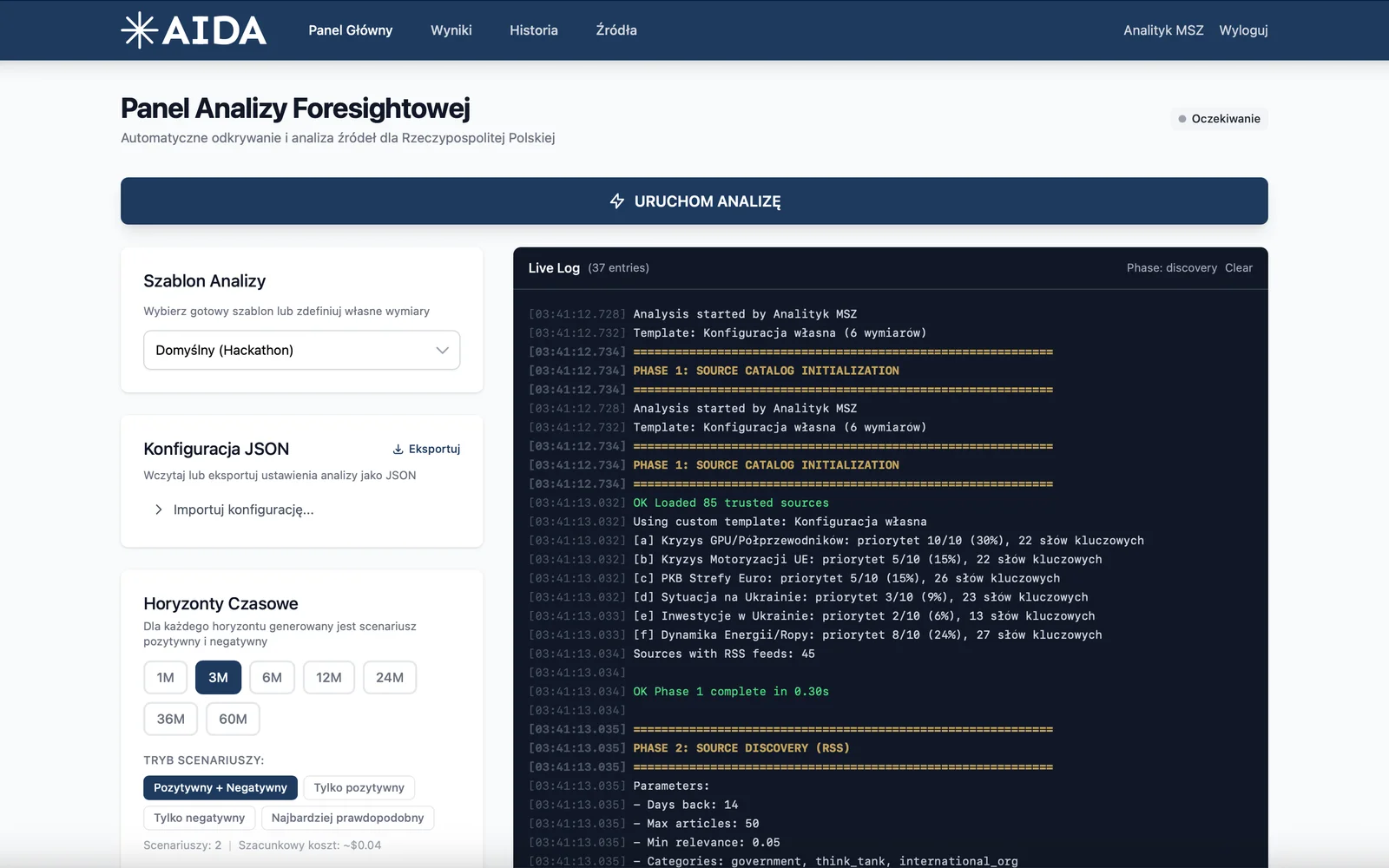This screenshot has height=868, width=1389.
Task: Click the TRYB SCENARIUSZY label
Action: coord(204,760)
